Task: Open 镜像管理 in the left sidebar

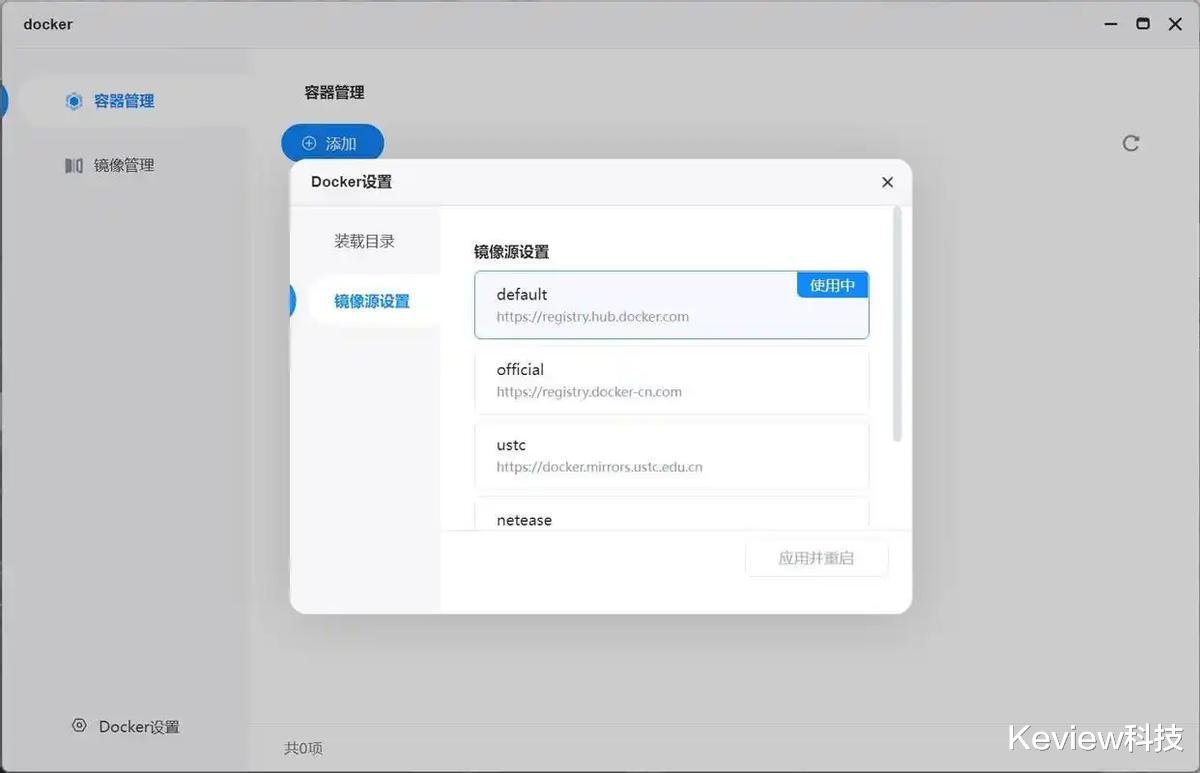Action: click(126, 166)
